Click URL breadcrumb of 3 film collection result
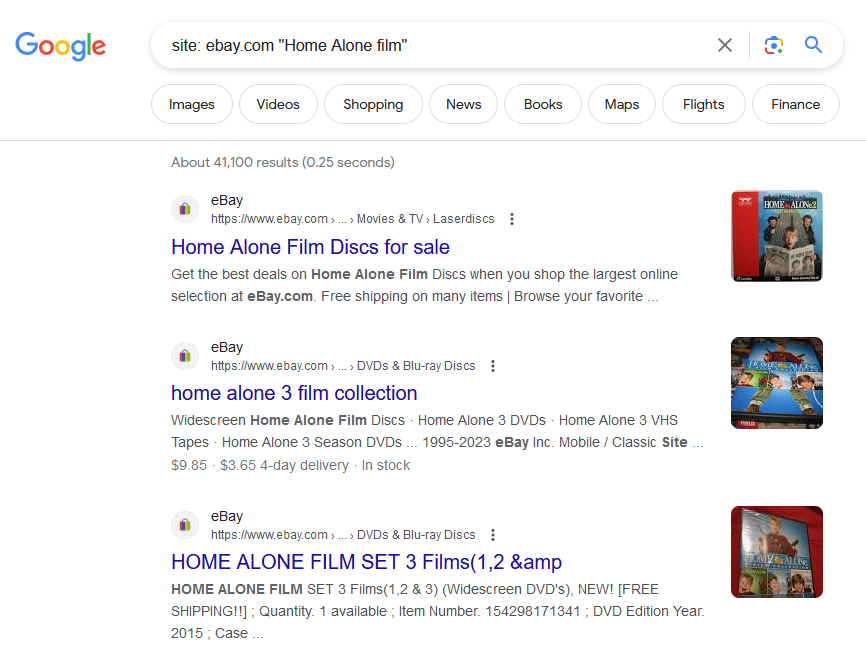866x648 pixels. click(343, 366)
